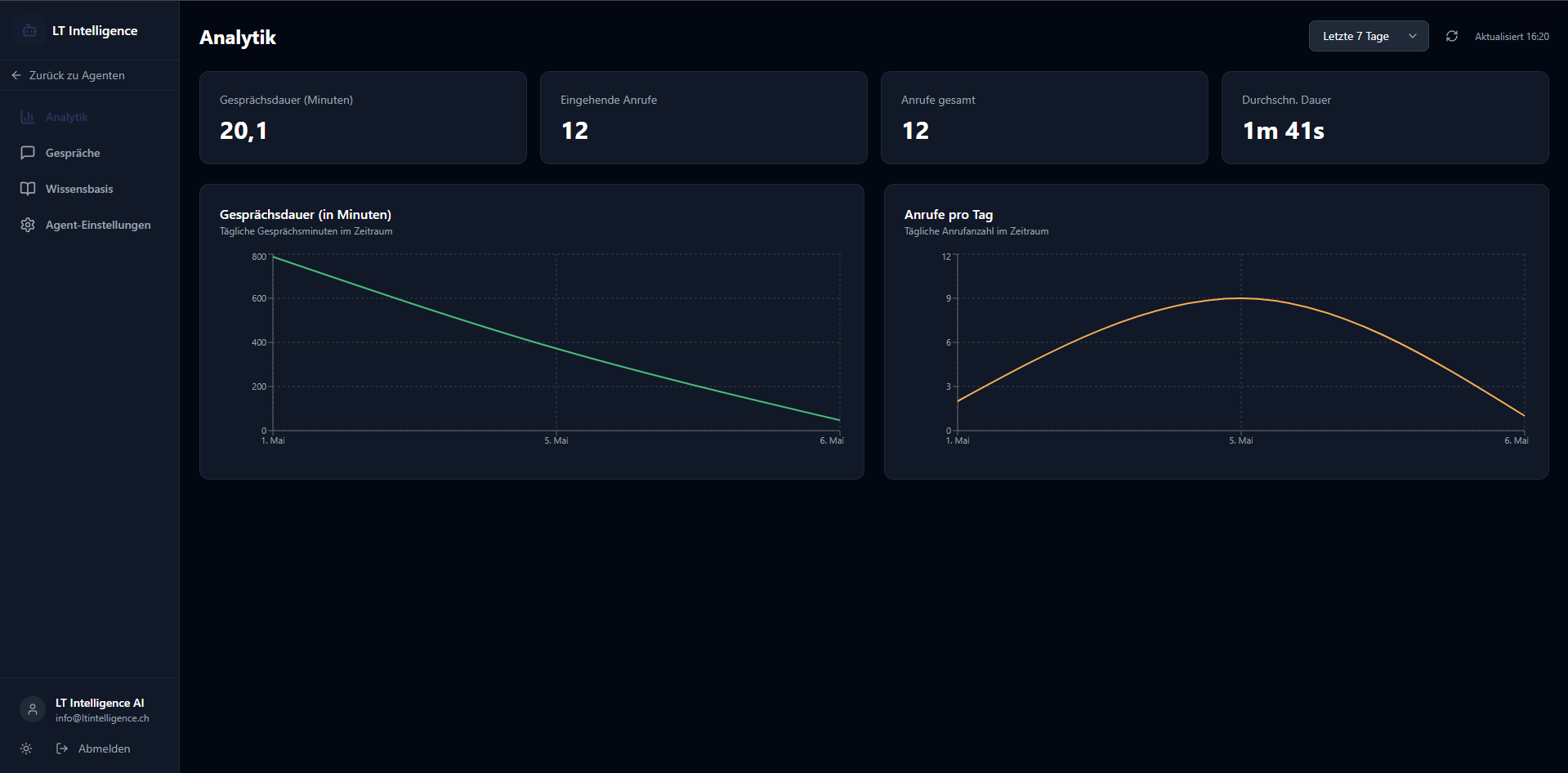Open Agent-Einstellungen
Image resolution: width=1568 pixels, height=773 pixels.
[x=90, y=225]
